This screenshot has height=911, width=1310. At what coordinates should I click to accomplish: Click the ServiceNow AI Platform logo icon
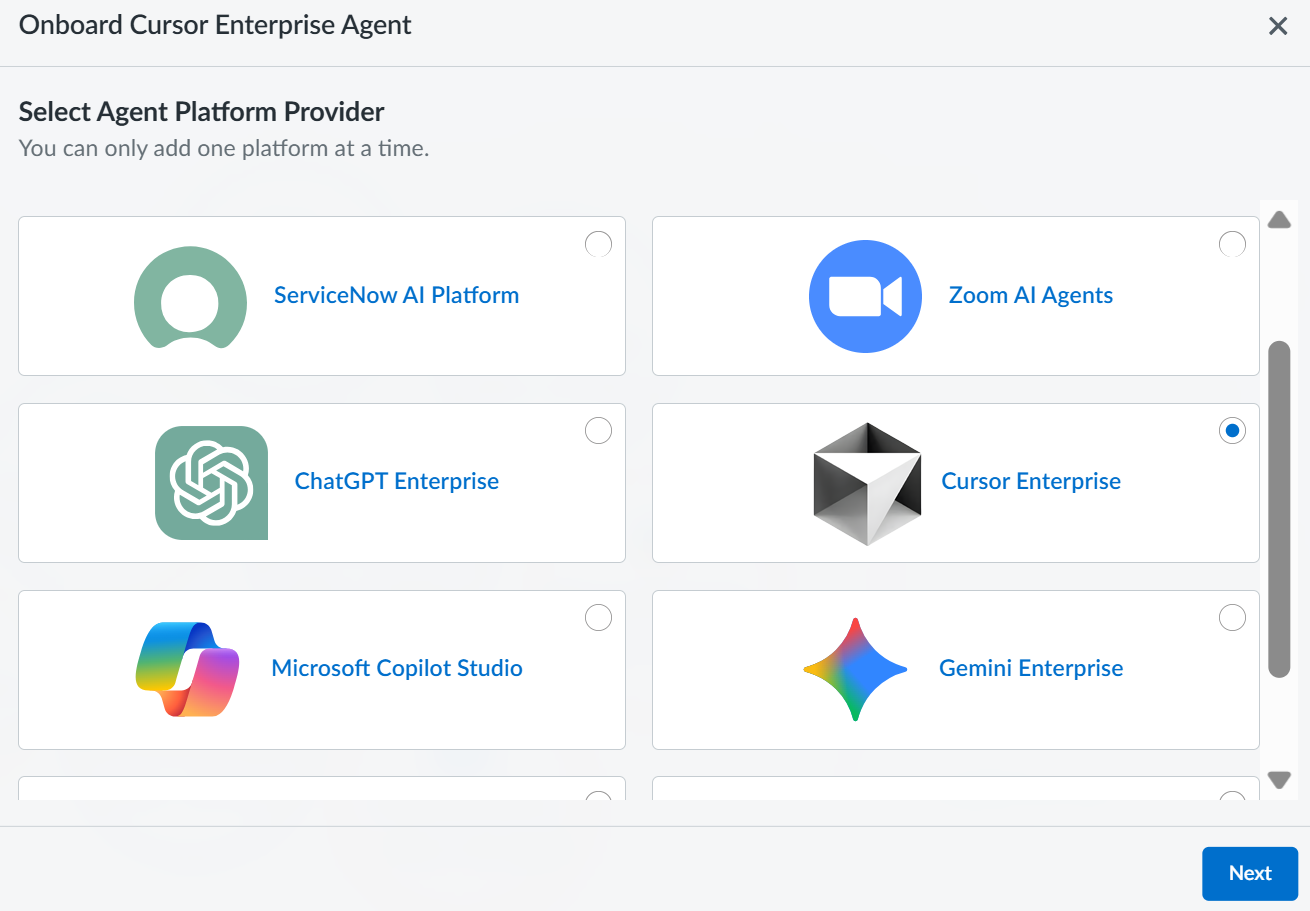(190, 297)
